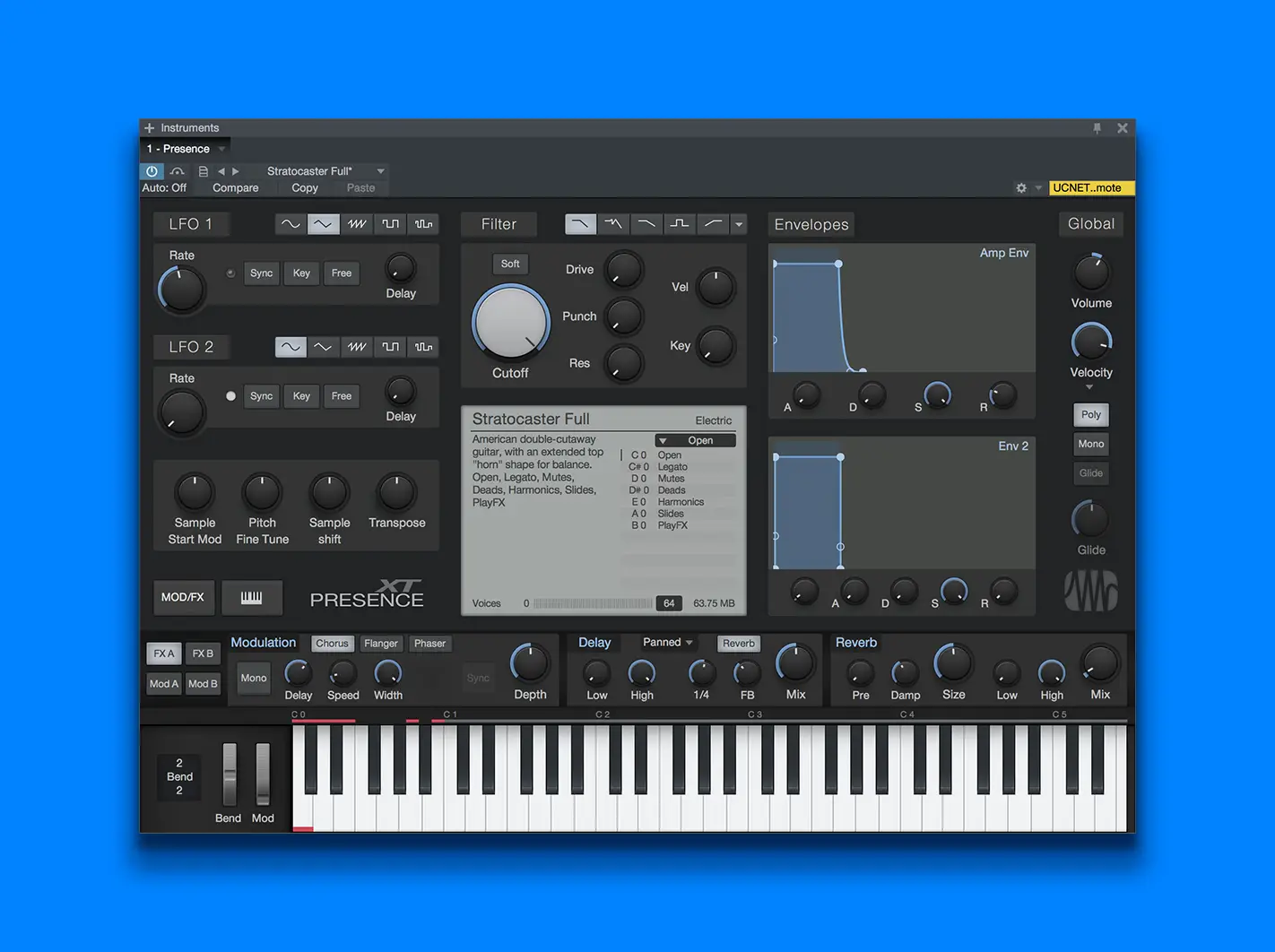Open the Open articulation dropdown
Image resolution: width=1275 pixels, height=952 pixels.
tap(696, 440)
